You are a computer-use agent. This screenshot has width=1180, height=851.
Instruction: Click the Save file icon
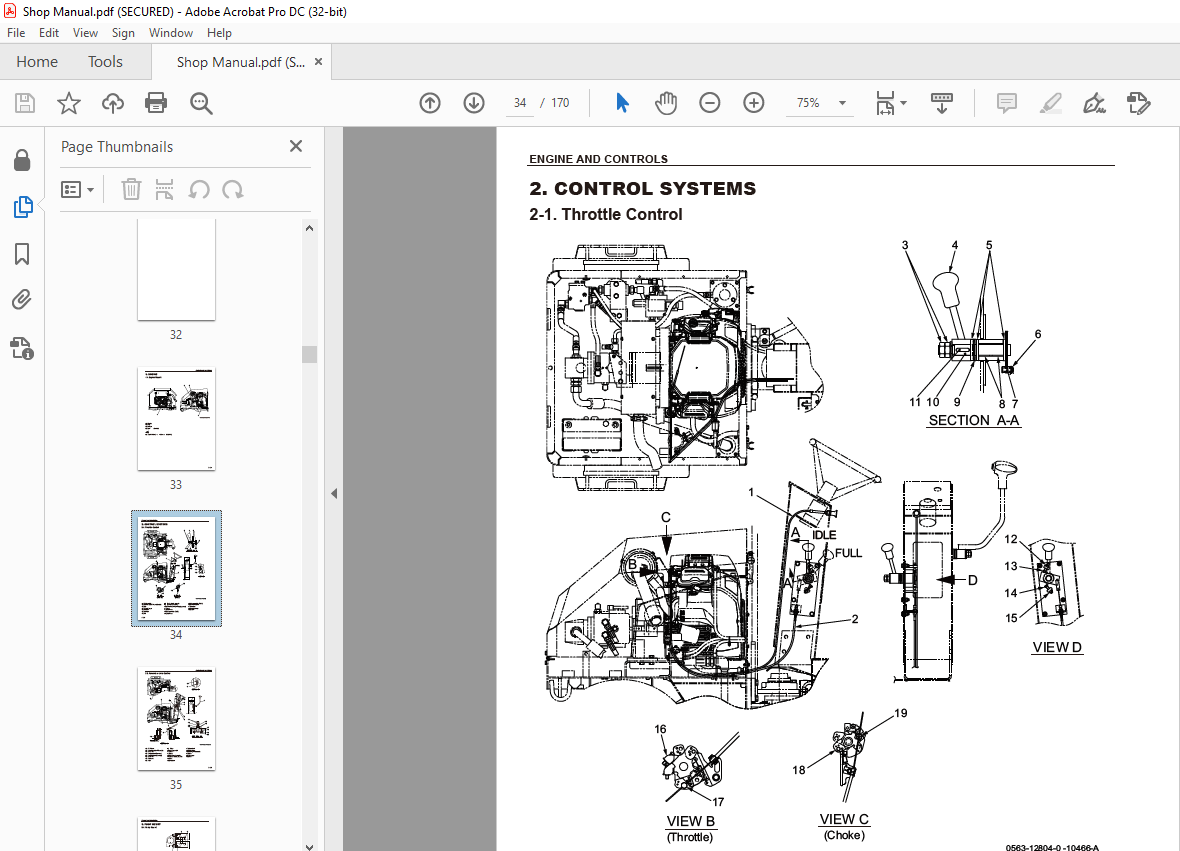coord(25,103)
